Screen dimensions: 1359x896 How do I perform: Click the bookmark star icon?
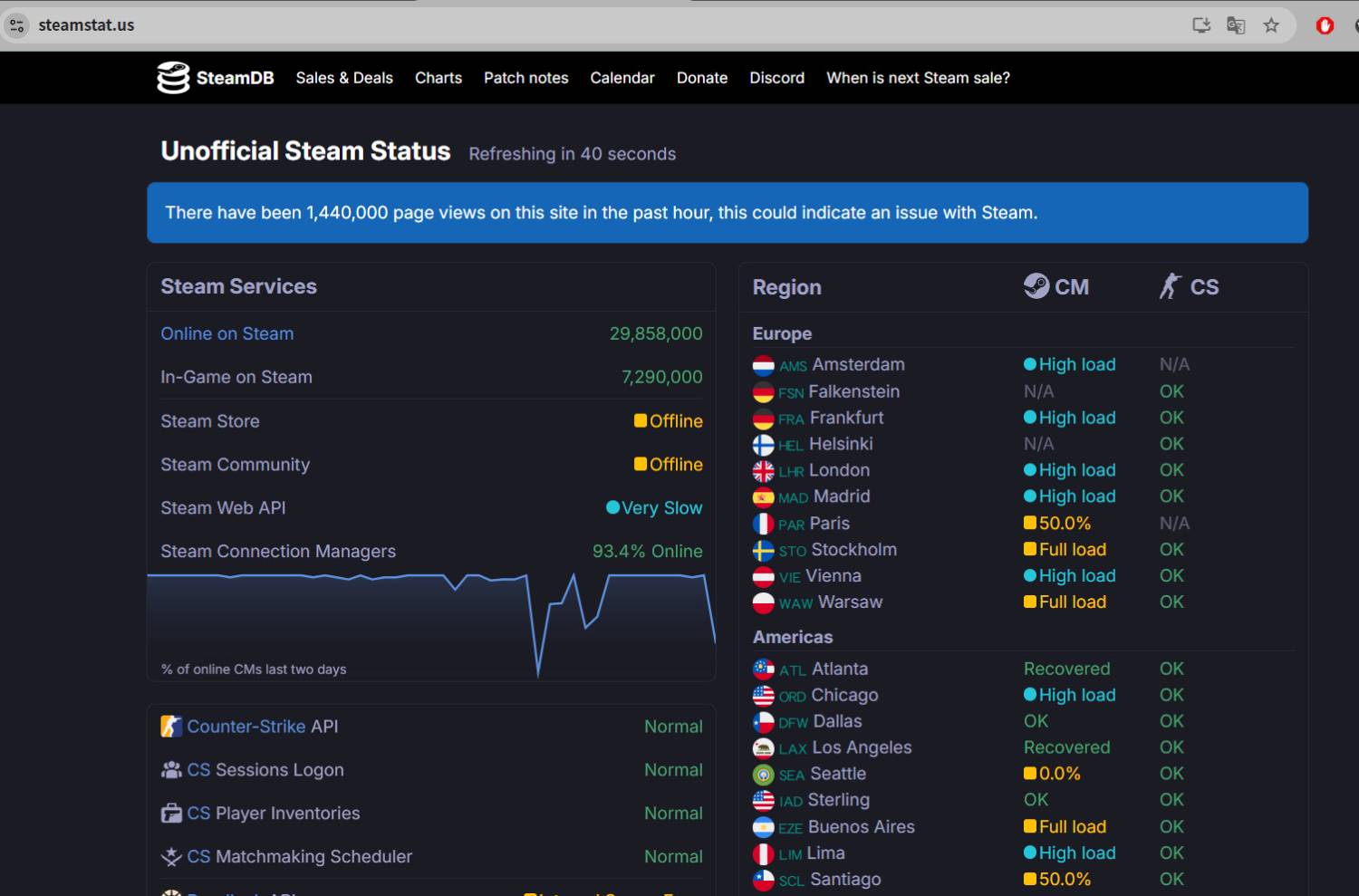(x=1271, y=25)
